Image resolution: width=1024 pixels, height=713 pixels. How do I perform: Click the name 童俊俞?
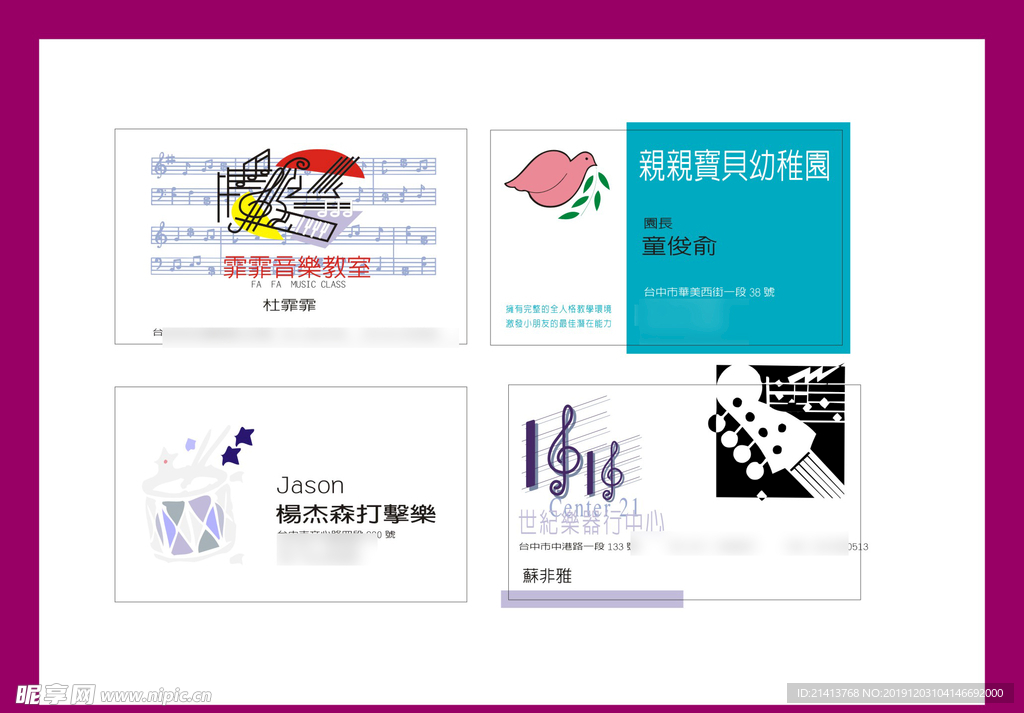click(679, 246)
